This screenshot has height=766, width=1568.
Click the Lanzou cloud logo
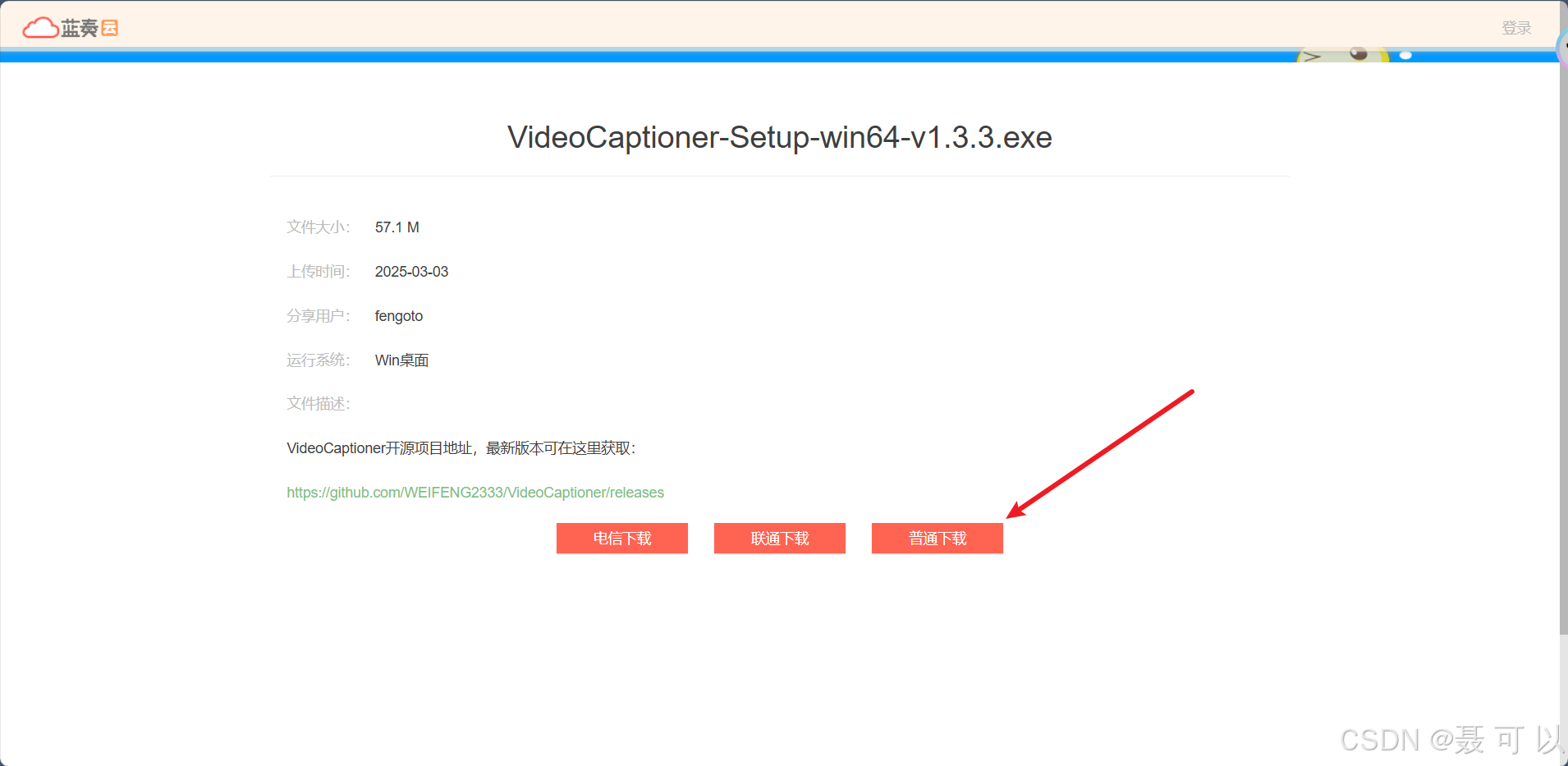click(x=71, y=28)
